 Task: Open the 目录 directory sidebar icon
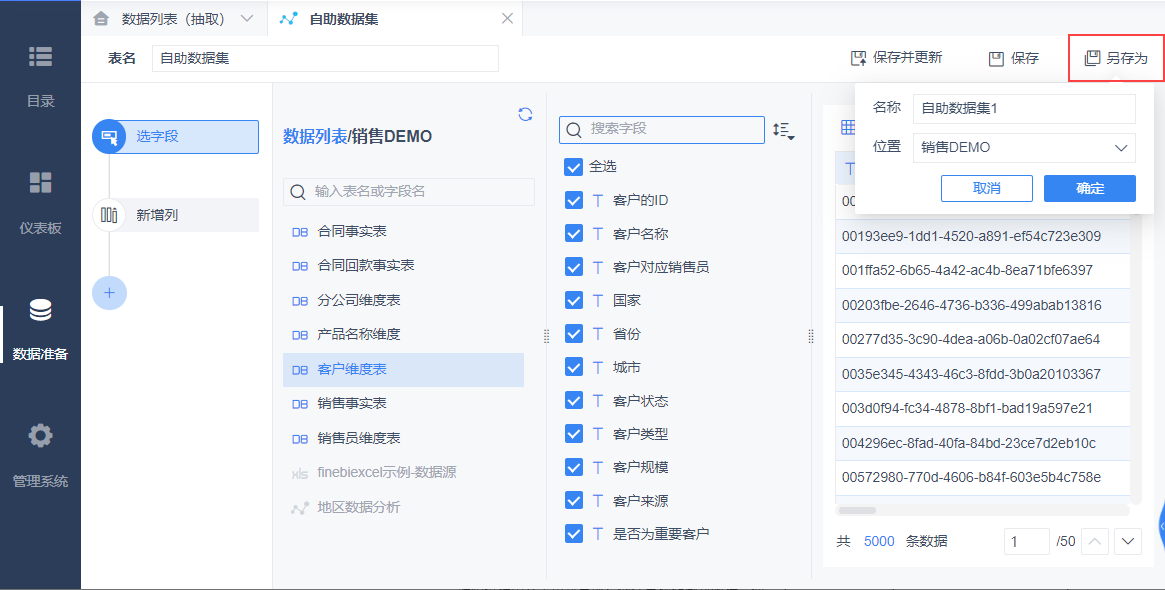click(x=40, y=56)
